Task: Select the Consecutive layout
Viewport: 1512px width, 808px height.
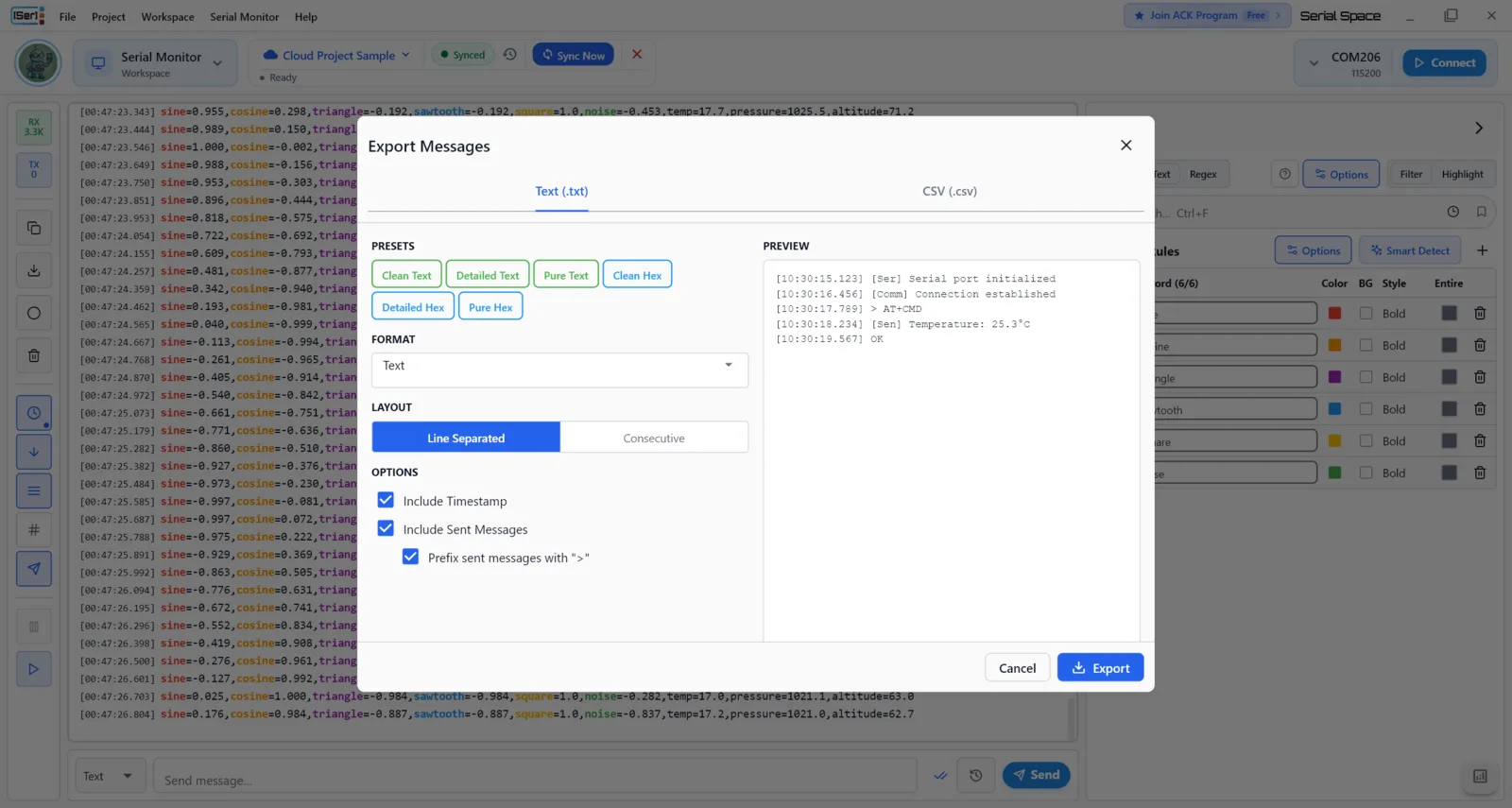Action: click(x=654, y=438)
